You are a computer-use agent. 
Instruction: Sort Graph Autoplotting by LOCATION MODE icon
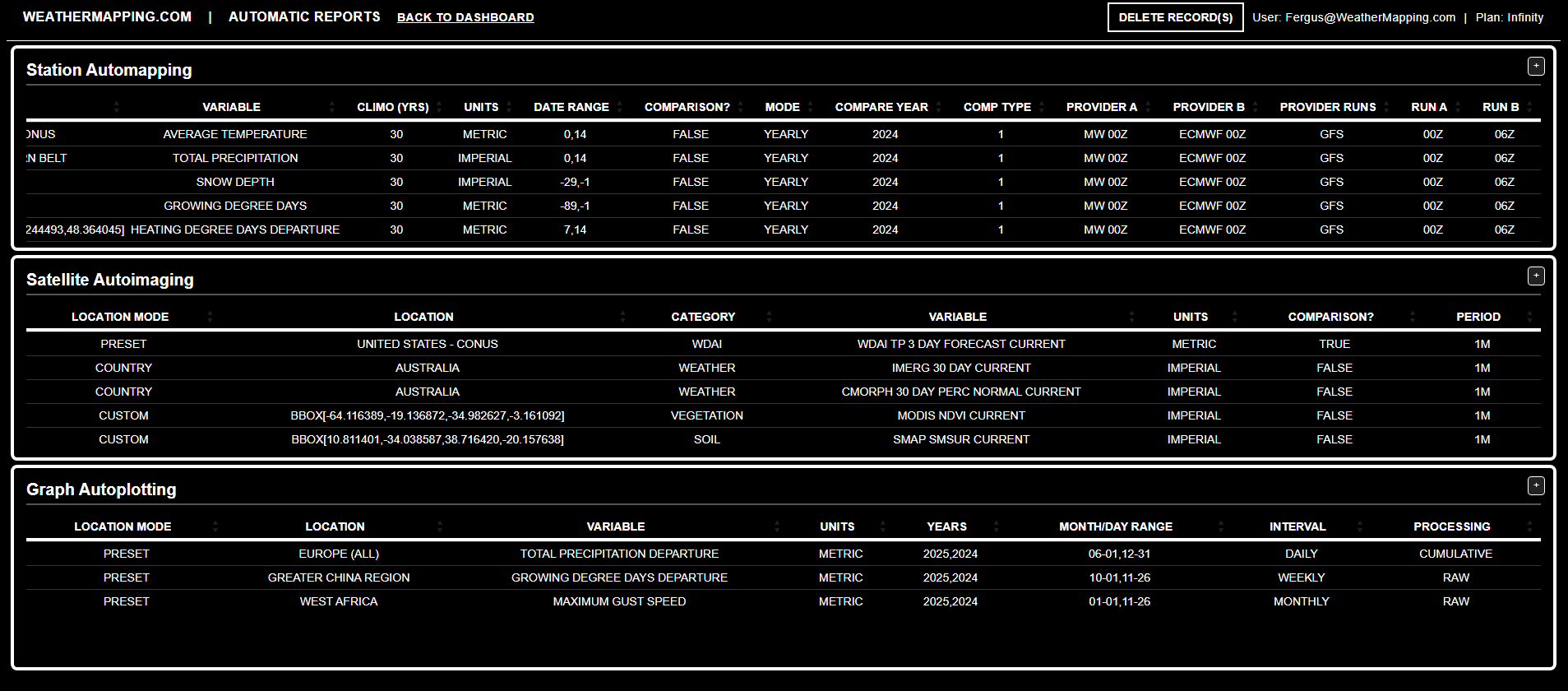[x=215, y=526]
